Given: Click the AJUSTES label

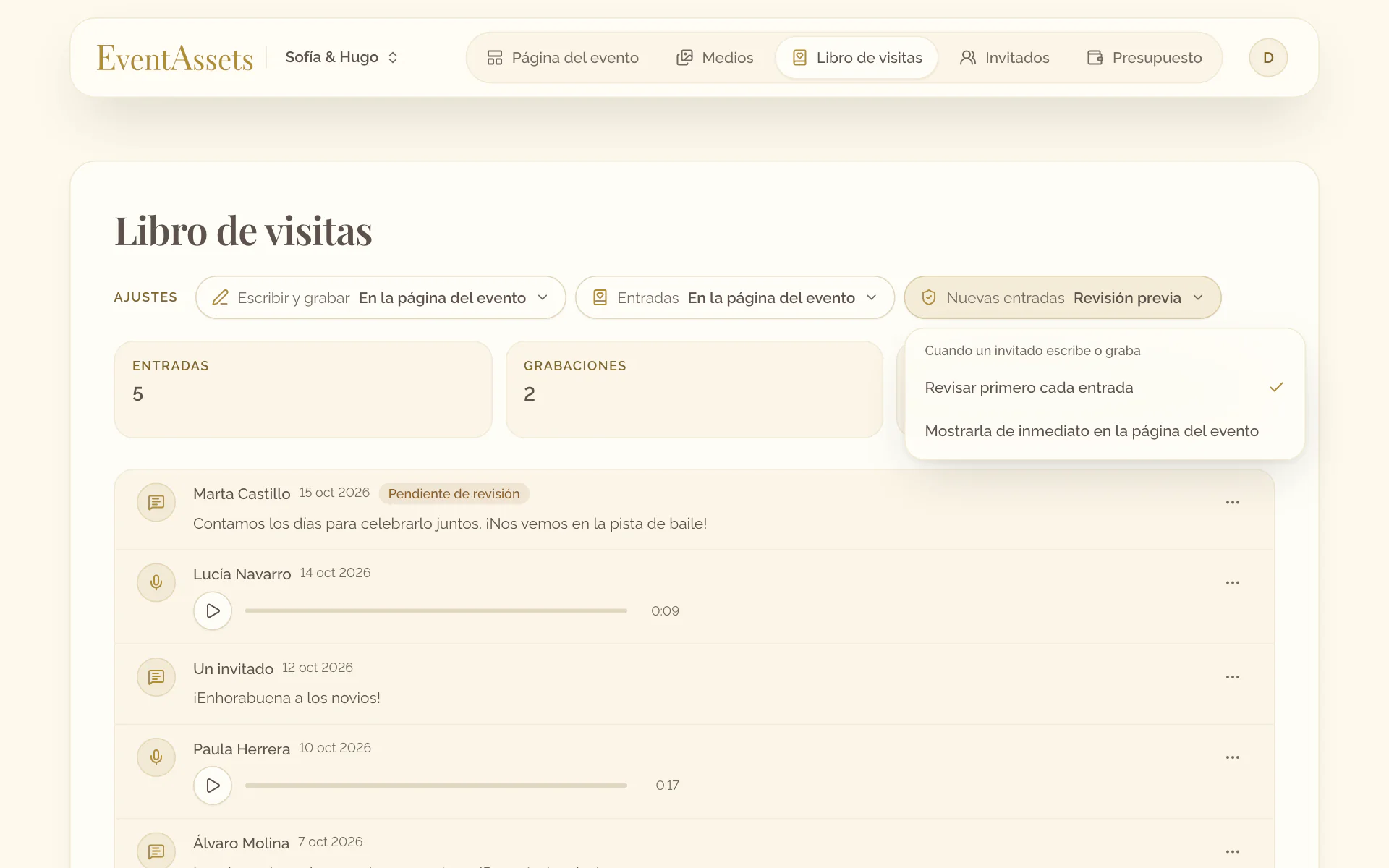Looking at the screenshot, I should pos(145,297).
